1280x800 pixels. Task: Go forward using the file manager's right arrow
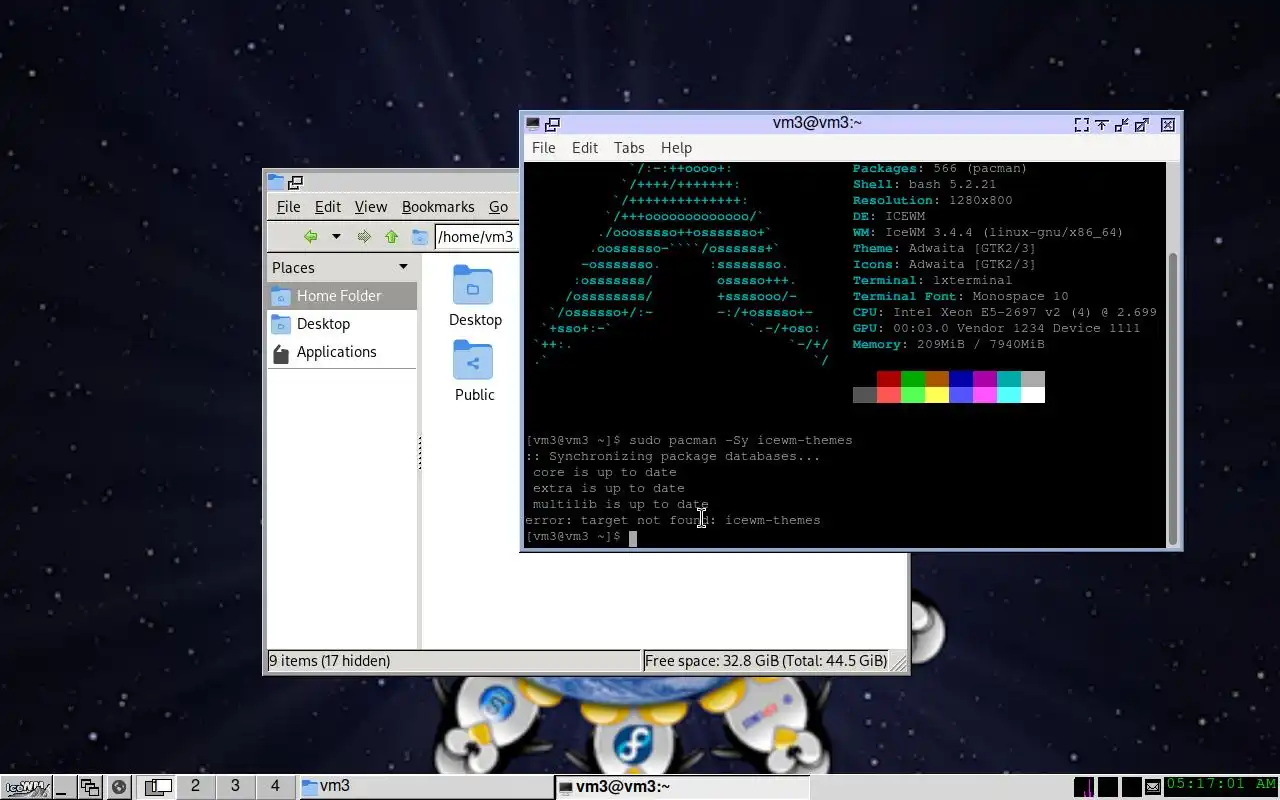tap(364, 237)
